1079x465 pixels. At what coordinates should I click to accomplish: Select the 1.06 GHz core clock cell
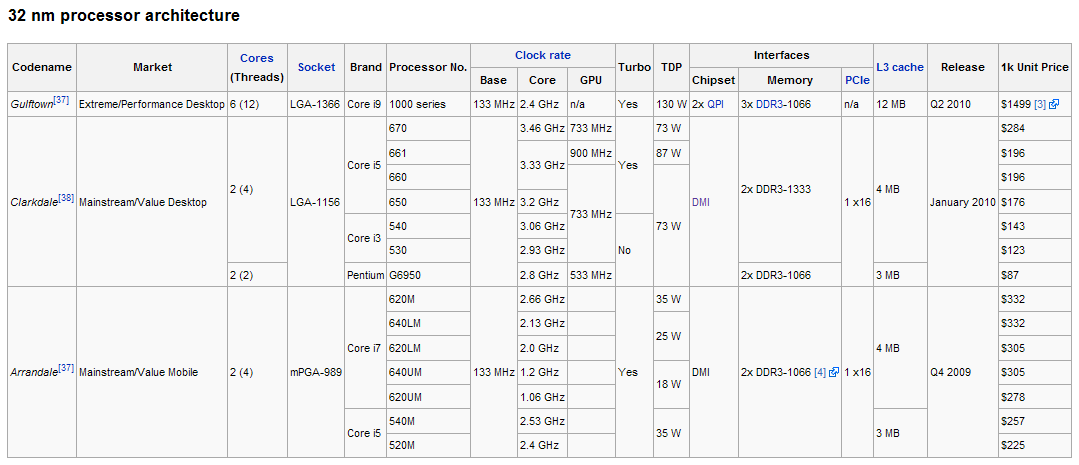542,397
